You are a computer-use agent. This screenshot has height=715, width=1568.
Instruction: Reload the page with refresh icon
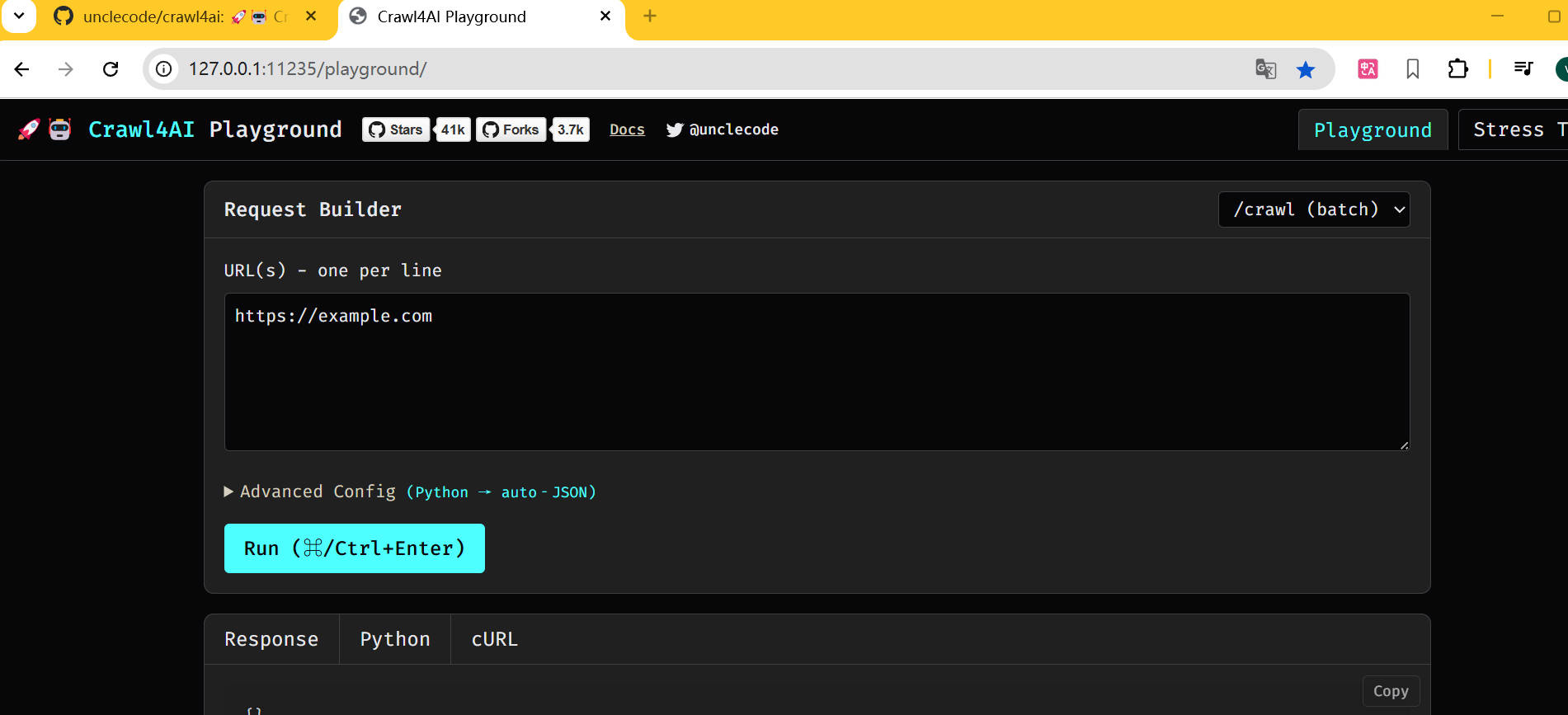point(111,69)
